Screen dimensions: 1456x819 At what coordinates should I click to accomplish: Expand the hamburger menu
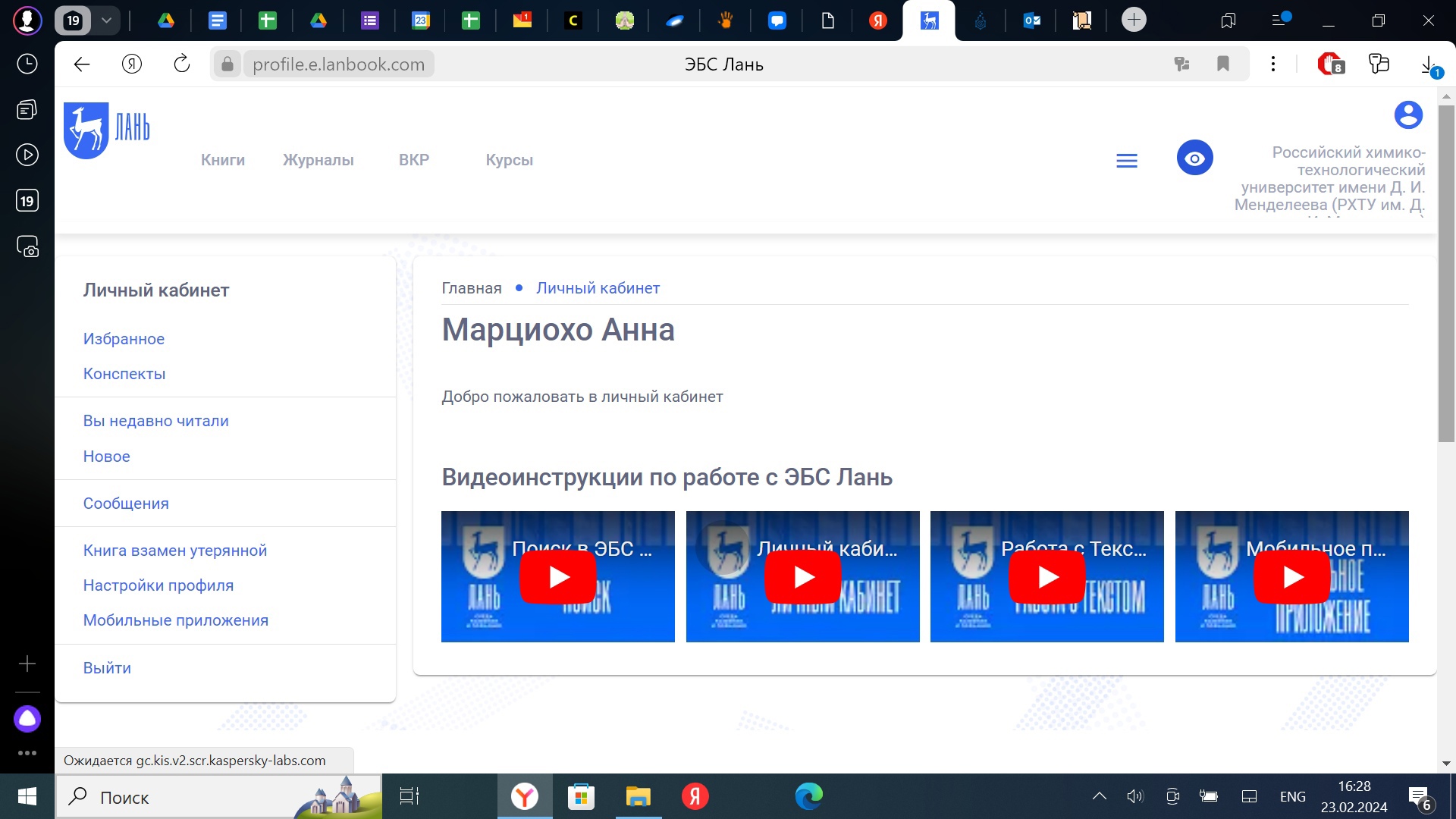[1127, 161]
